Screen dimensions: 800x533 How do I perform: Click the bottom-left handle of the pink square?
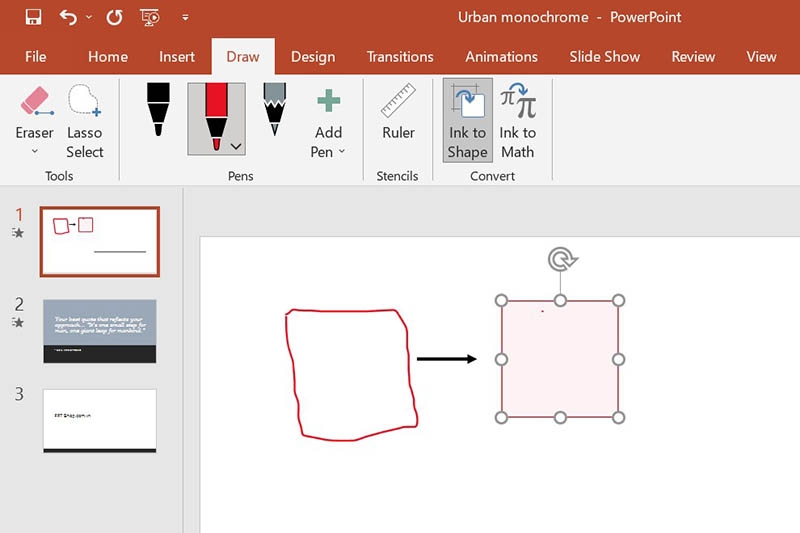click(502, 418)
